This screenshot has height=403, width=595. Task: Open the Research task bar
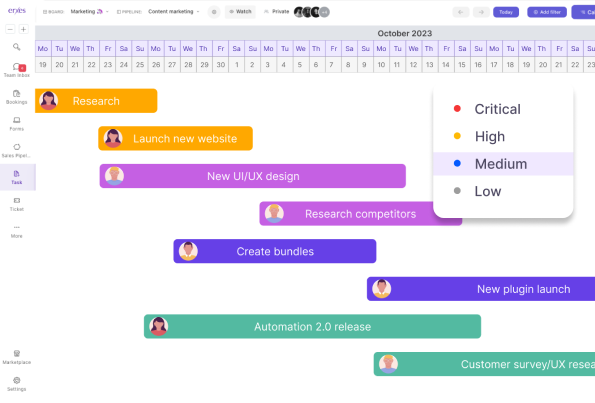(96, 101)
